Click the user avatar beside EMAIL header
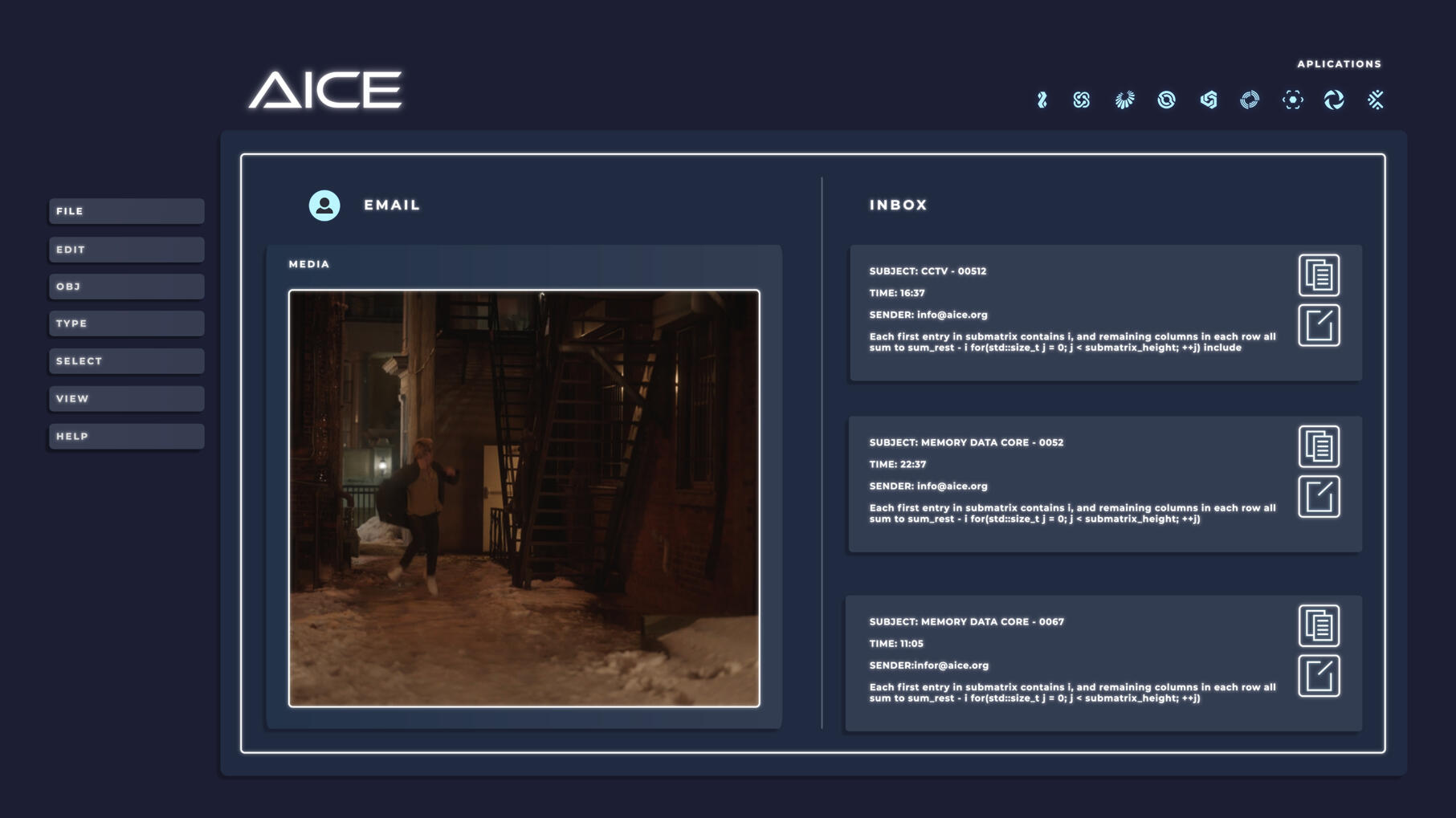Viewport: 1456px width, 818px height. point(324,205)
